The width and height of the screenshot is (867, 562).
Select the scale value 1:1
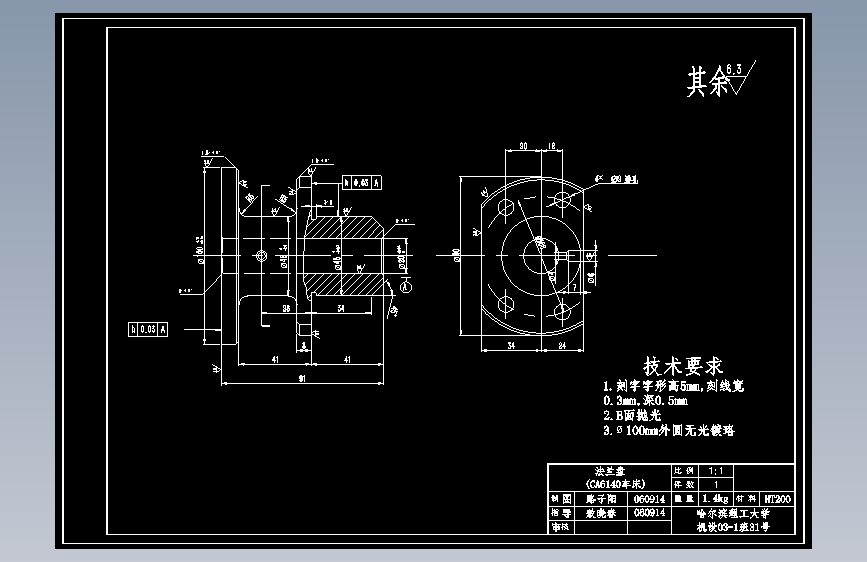tap(715, 471)
